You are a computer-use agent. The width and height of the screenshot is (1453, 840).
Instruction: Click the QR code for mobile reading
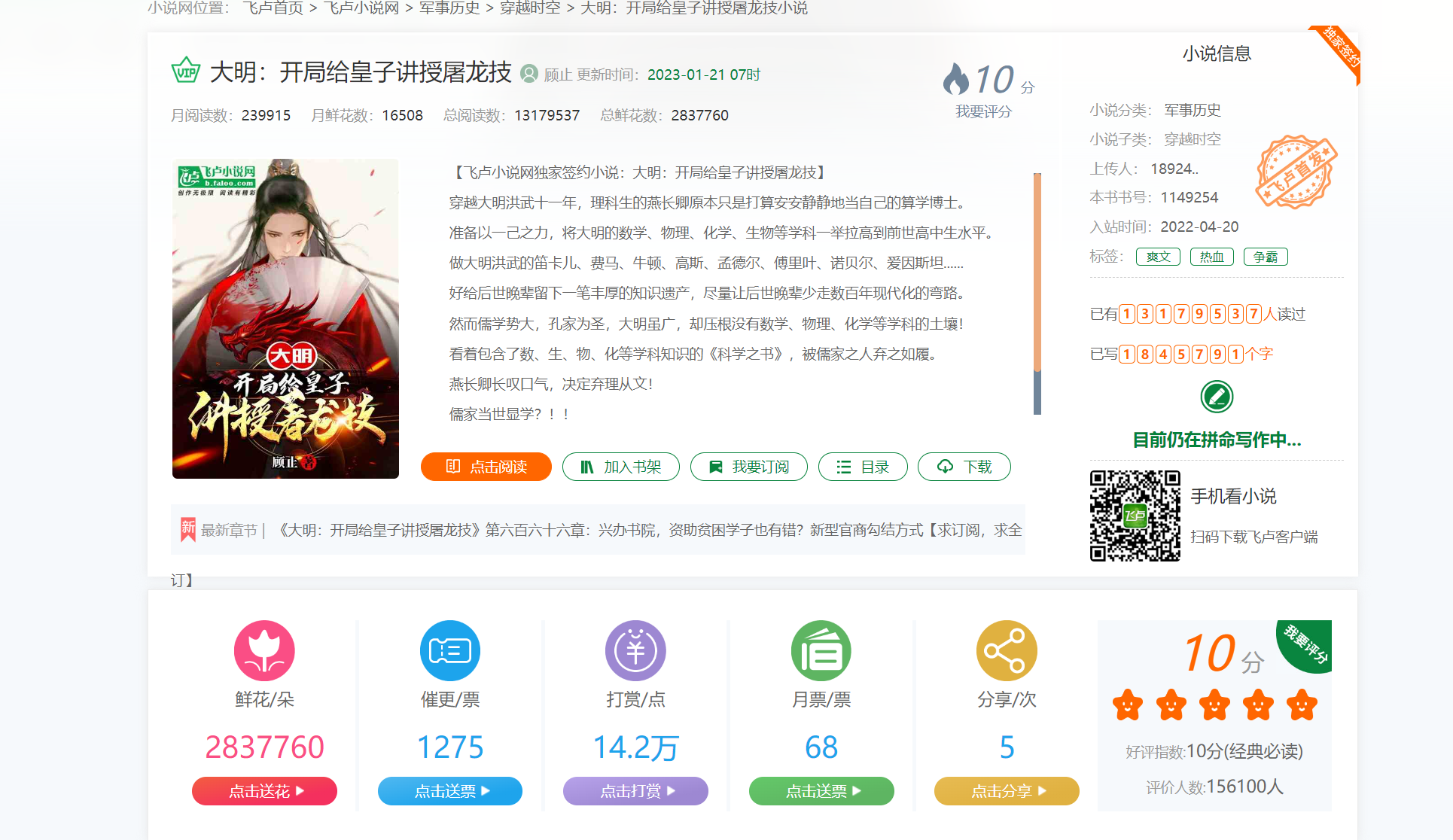click(x=1135, y=516)
